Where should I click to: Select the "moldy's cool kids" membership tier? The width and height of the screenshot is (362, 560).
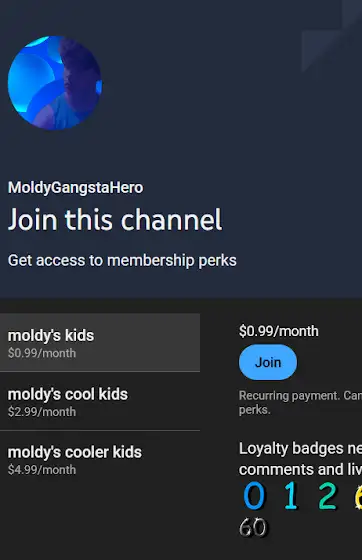(100, 401)
